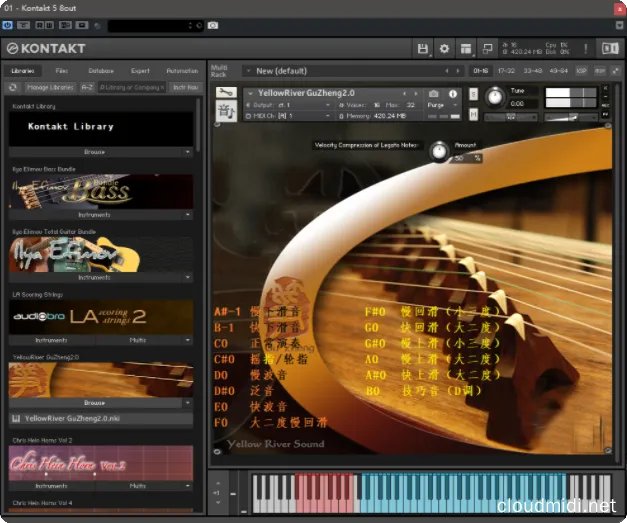Image resolution: width=627 pixels, height=523 pixels.
Task: Toggle the A-Z library sorting button
Action: pos(87,87)
